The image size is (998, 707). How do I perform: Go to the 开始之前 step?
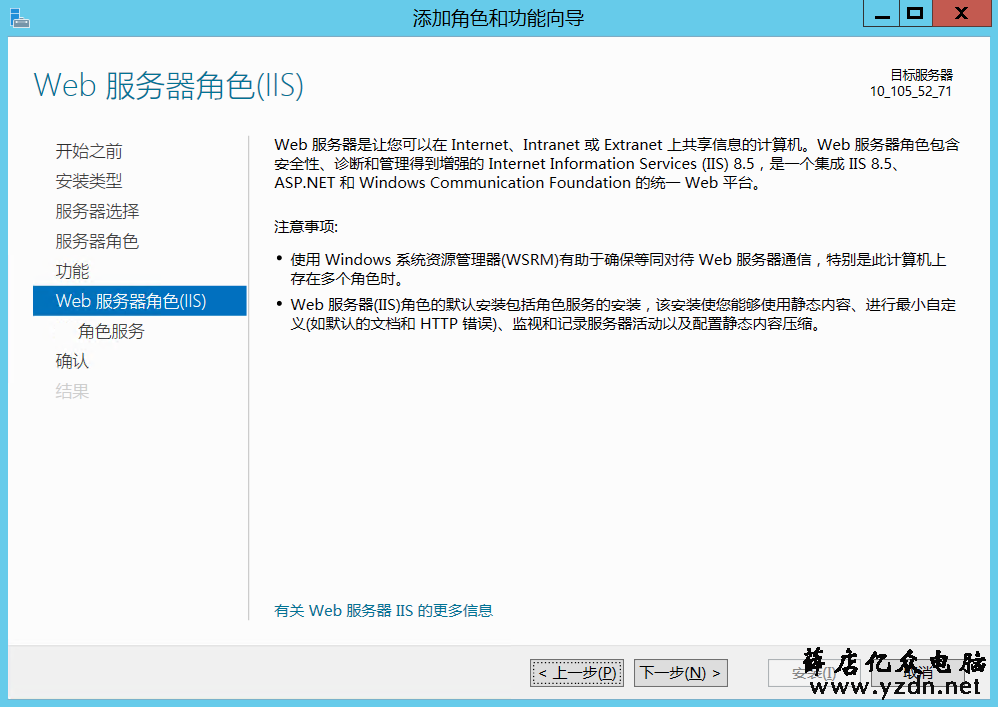point(88,151)
